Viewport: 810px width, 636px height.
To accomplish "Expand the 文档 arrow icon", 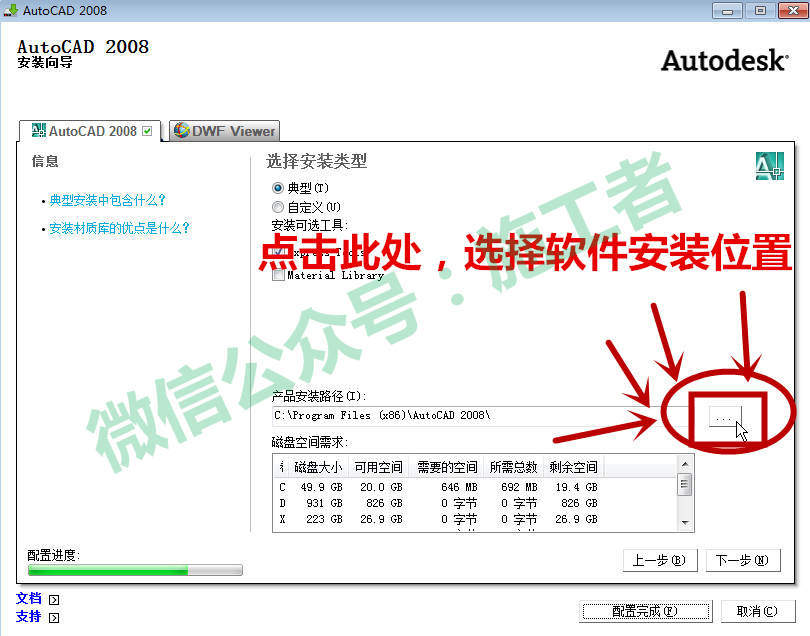I will coord(54,600).
